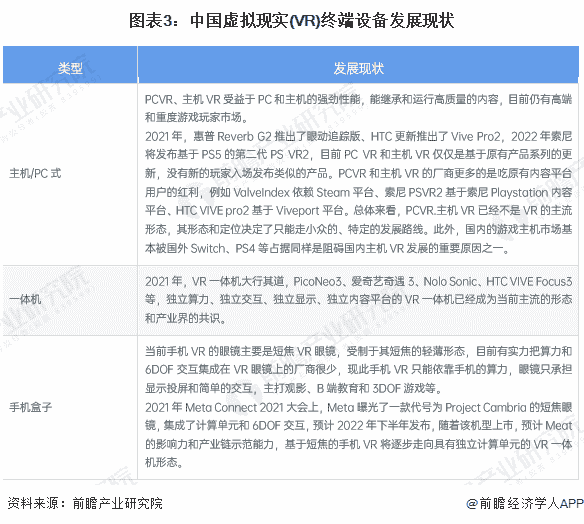Screen dimensions: 584x524
Task: Click the chart title 图表3 heading
Action: [291, 20]
